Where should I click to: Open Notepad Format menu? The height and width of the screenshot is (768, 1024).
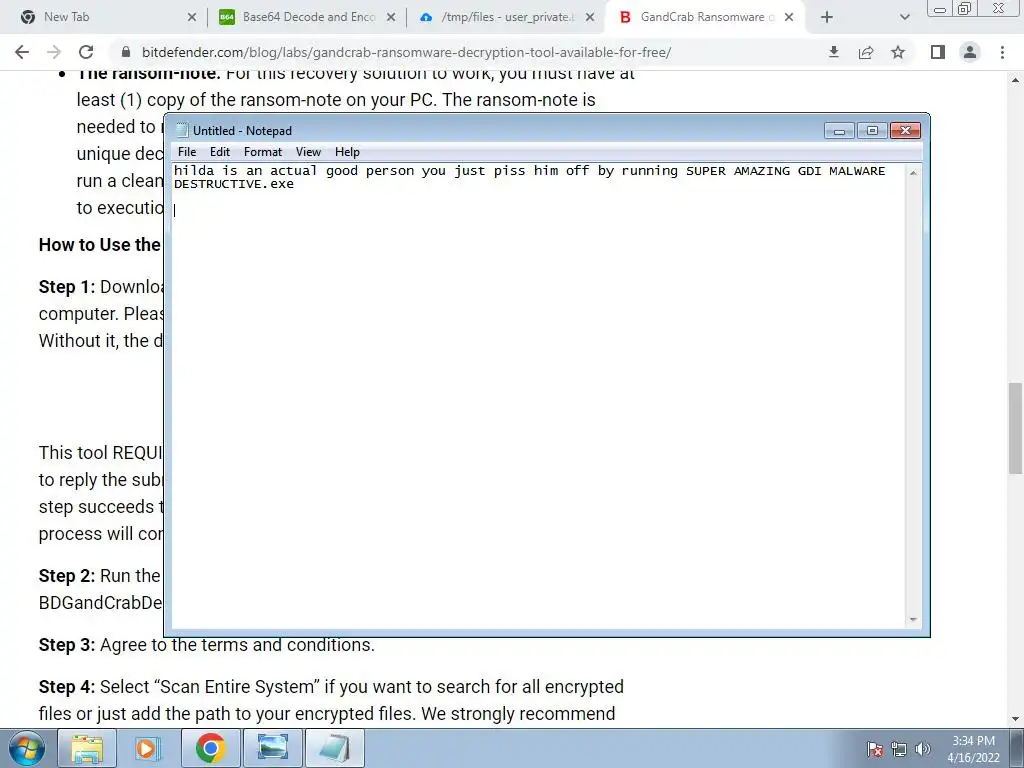(263, 152)
